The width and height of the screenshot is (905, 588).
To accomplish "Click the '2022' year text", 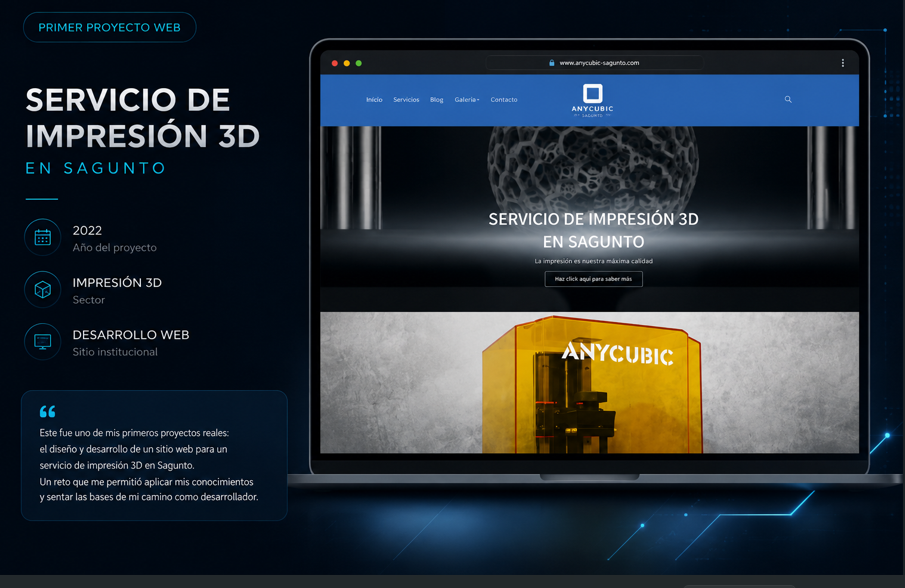I will pyautogui.click(x=87, y=230).
